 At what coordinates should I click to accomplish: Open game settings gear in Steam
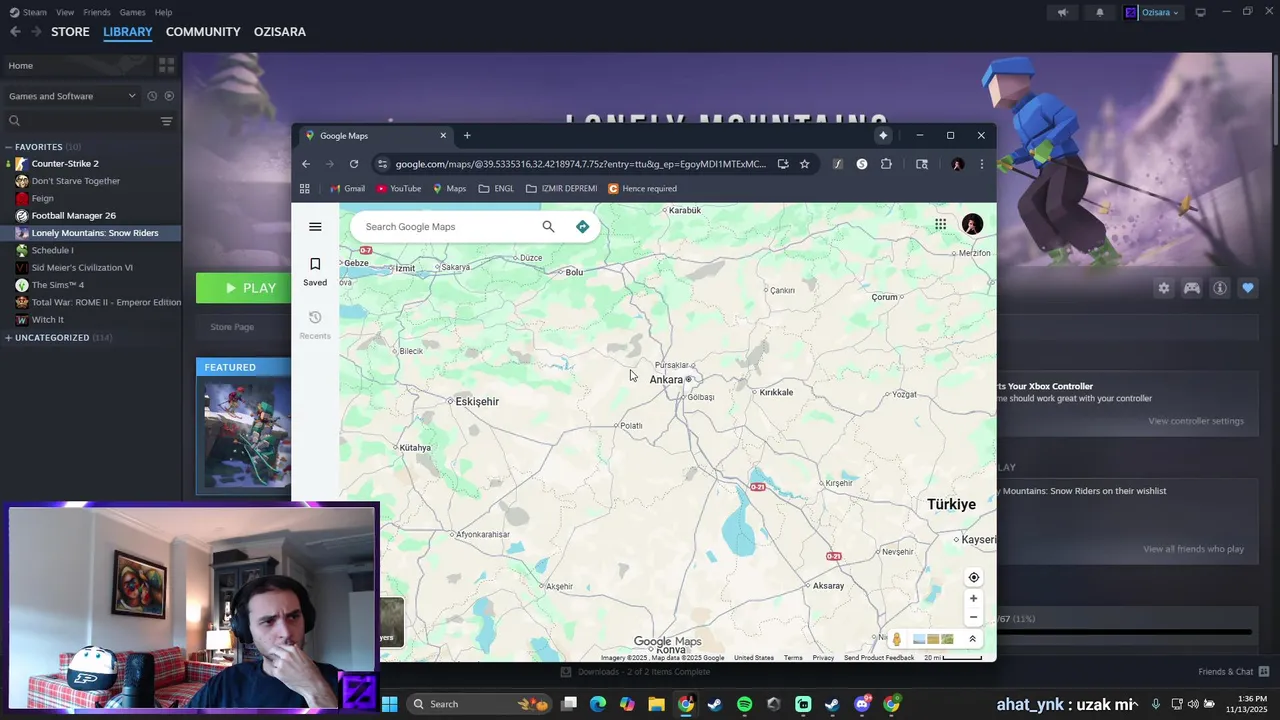pyautogui.click(x=1164, y=288)
